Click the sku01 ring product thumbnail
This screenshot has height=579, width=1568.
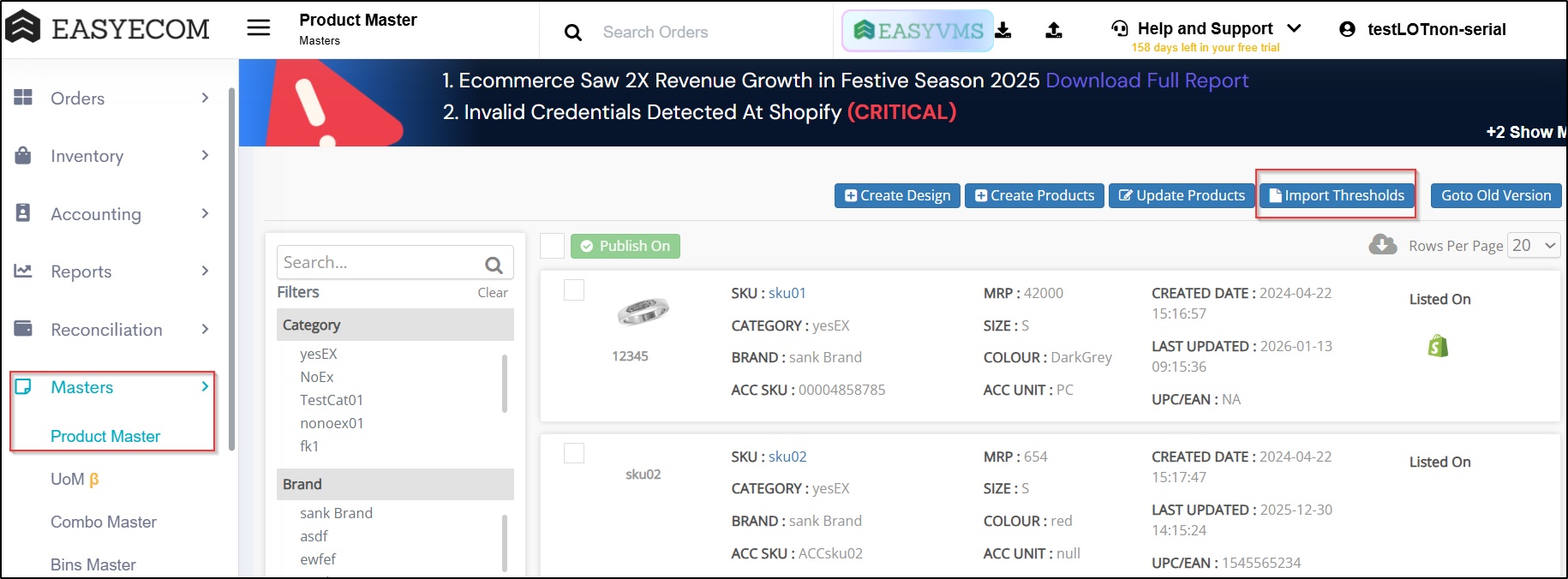(643, 312)
